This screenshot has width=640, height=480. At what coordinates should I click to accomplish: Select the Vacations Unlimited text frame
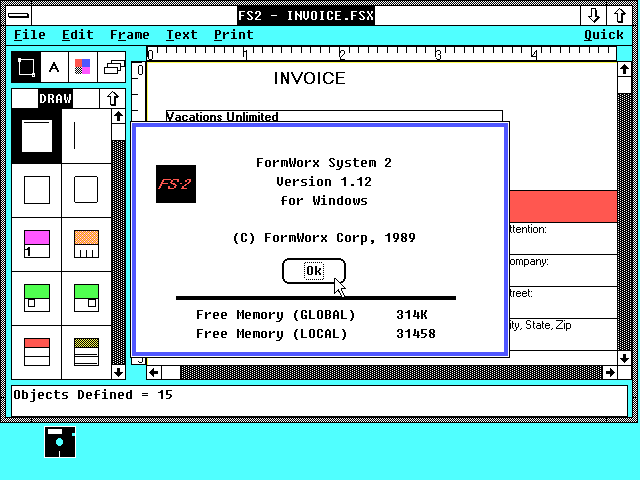334,116
